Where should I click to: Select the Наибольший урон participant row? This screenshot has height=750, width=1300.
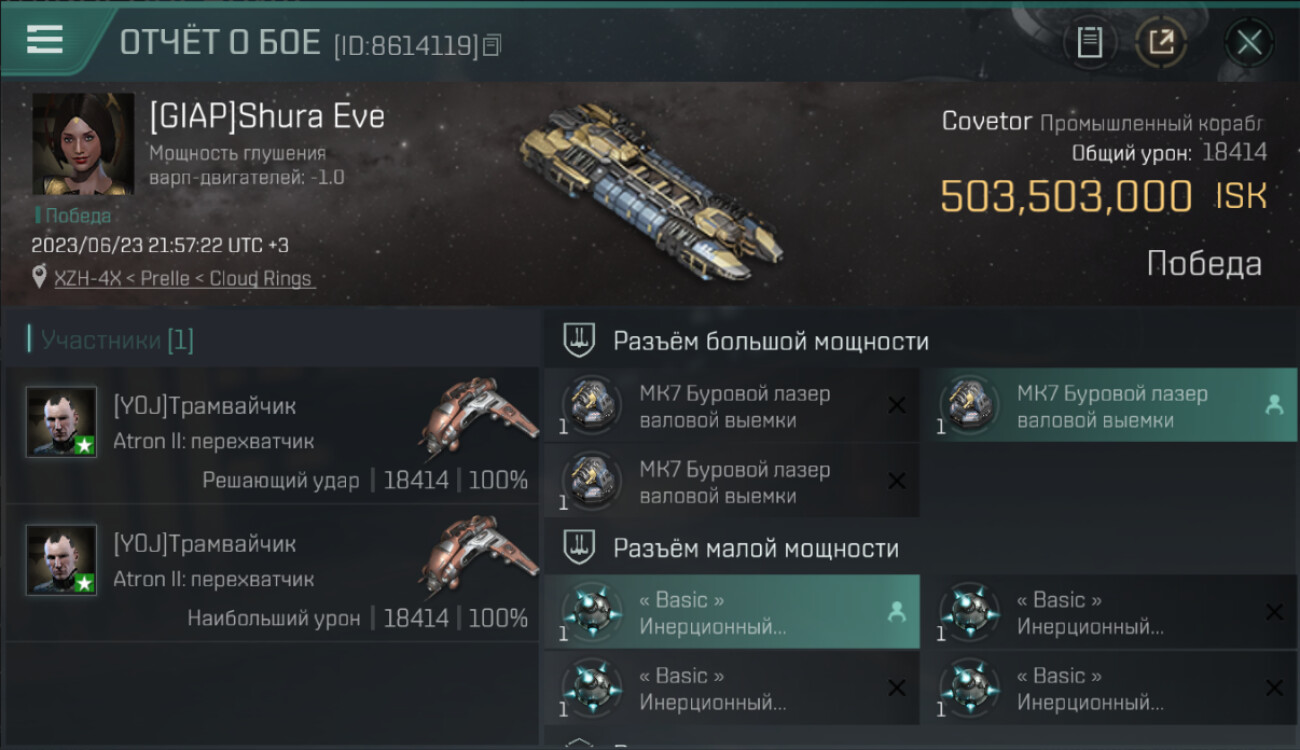tap(272, 572)
